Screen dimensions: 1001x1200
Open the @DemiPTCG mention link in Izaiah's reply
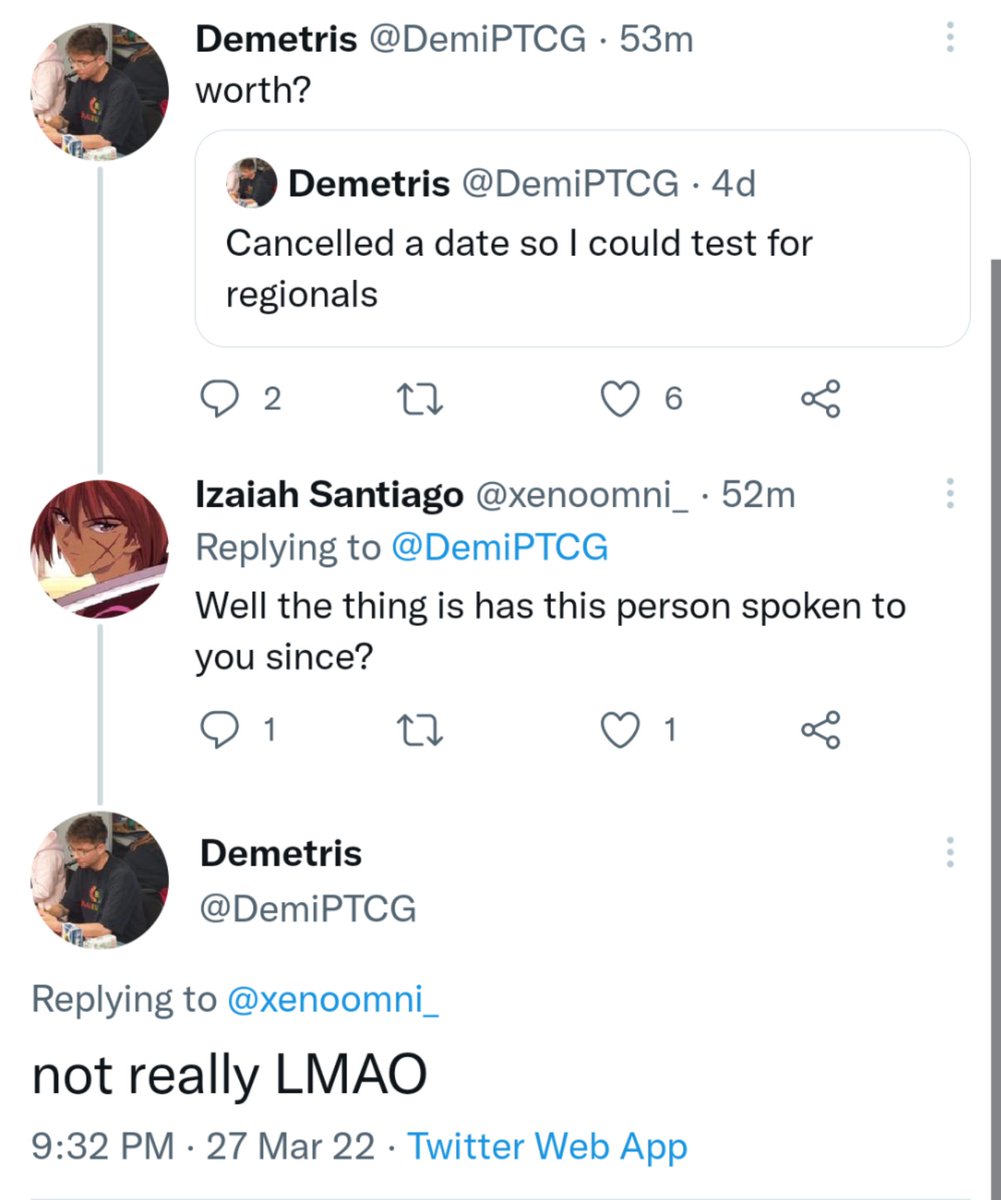[x=500, y=548]
